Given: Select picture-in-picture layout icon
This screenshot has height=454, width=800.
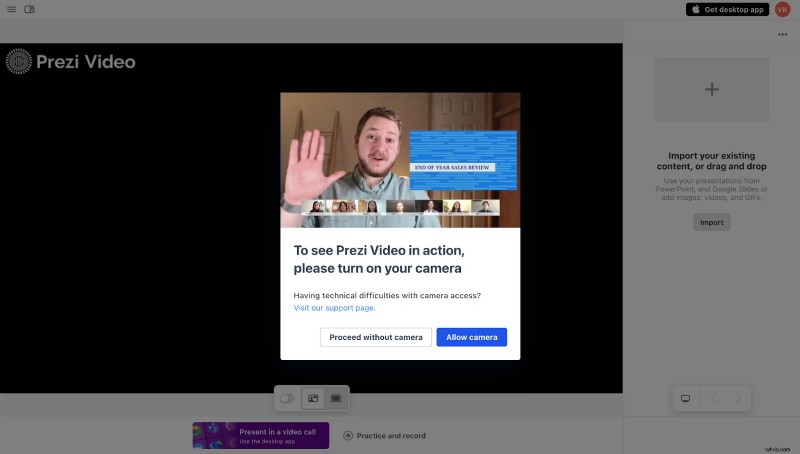Looking at the screenshot, I should pyautogui.click(x=313, y=398).
